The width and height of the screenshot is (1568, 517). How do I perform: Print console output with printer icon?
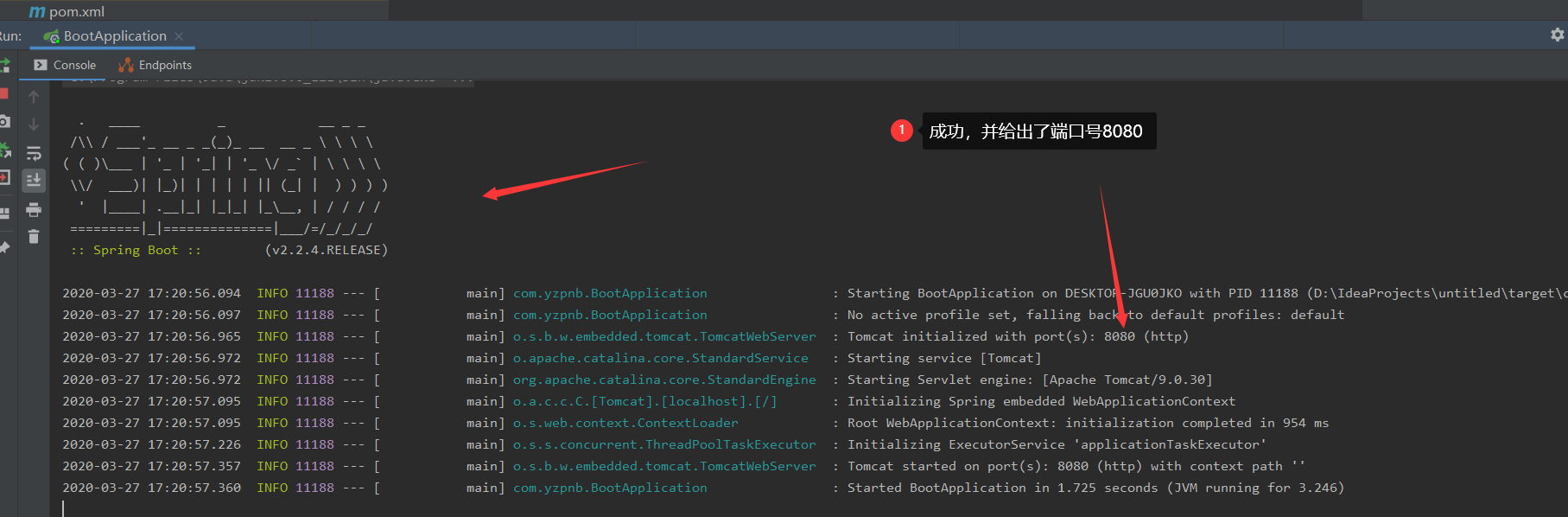[x=34, y=209]
